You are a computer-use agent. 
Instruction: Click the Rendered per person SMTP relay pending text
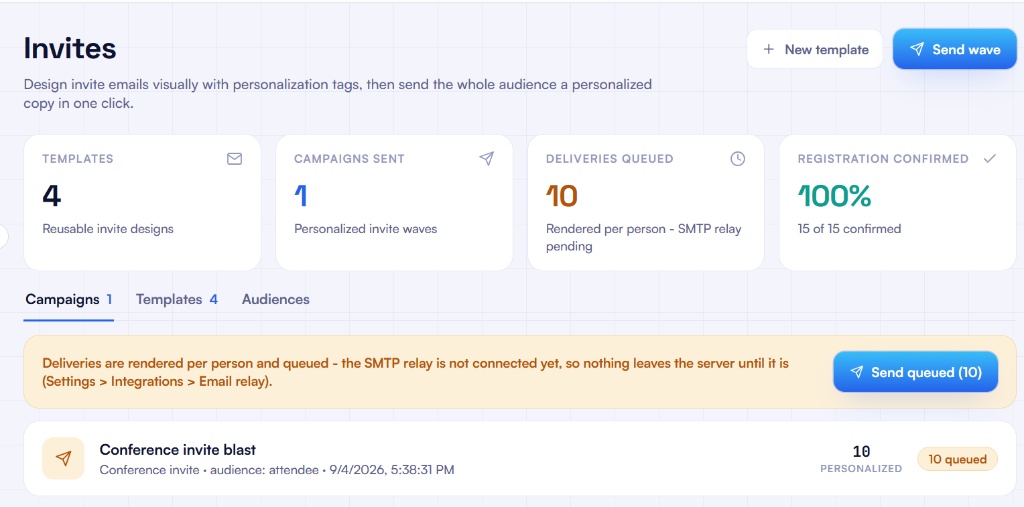(643, 238)
